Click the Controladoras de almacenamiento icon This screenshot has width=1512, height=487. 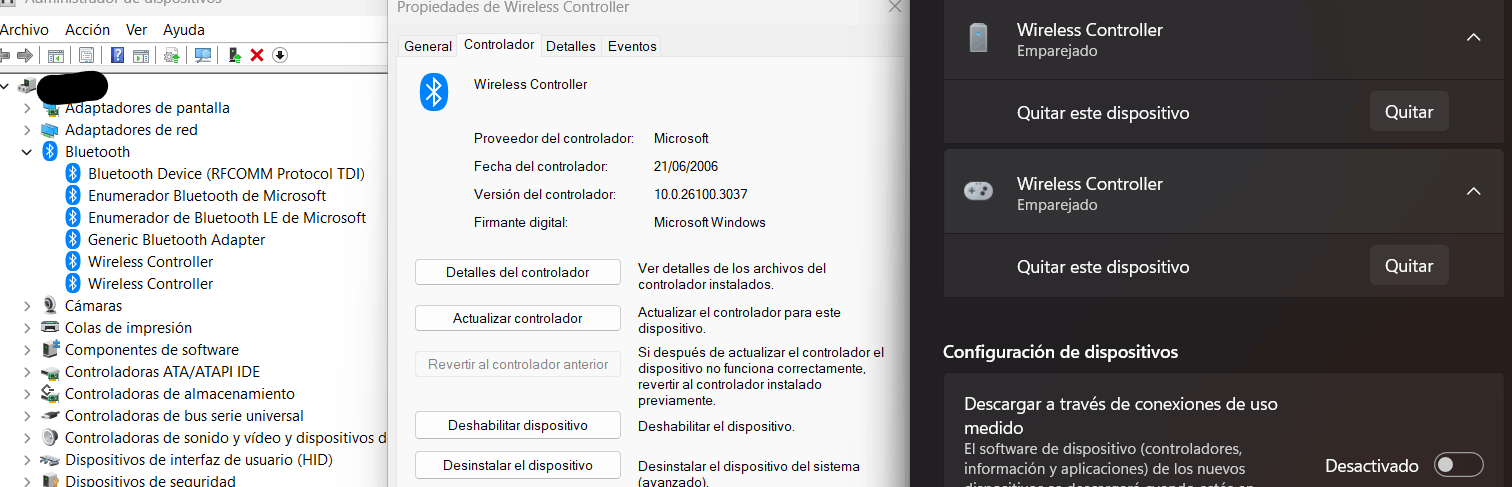click(50, 394)
